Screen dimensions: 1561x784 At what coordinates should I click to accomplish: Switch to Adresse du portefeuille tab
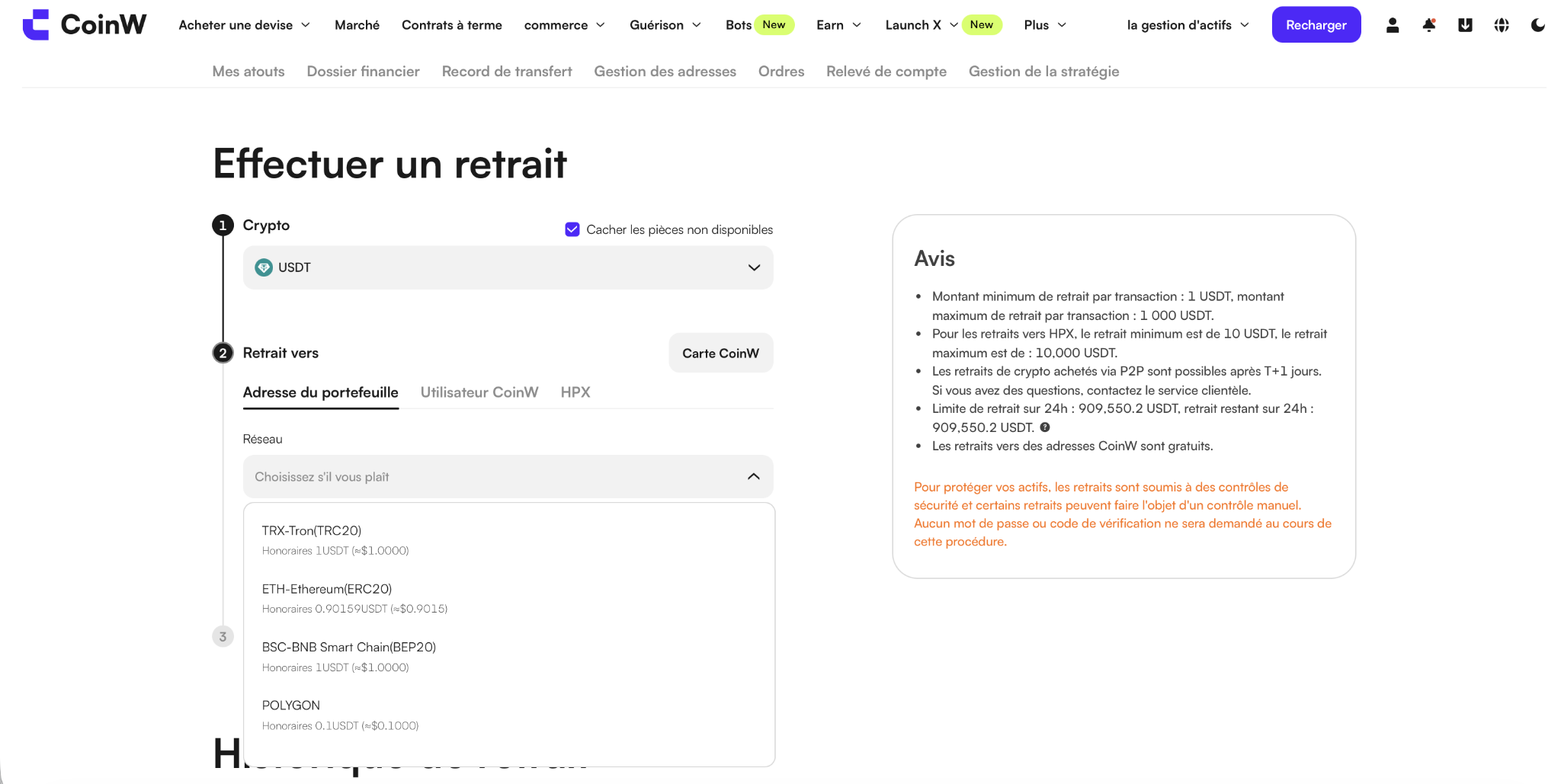coord(321,392)
